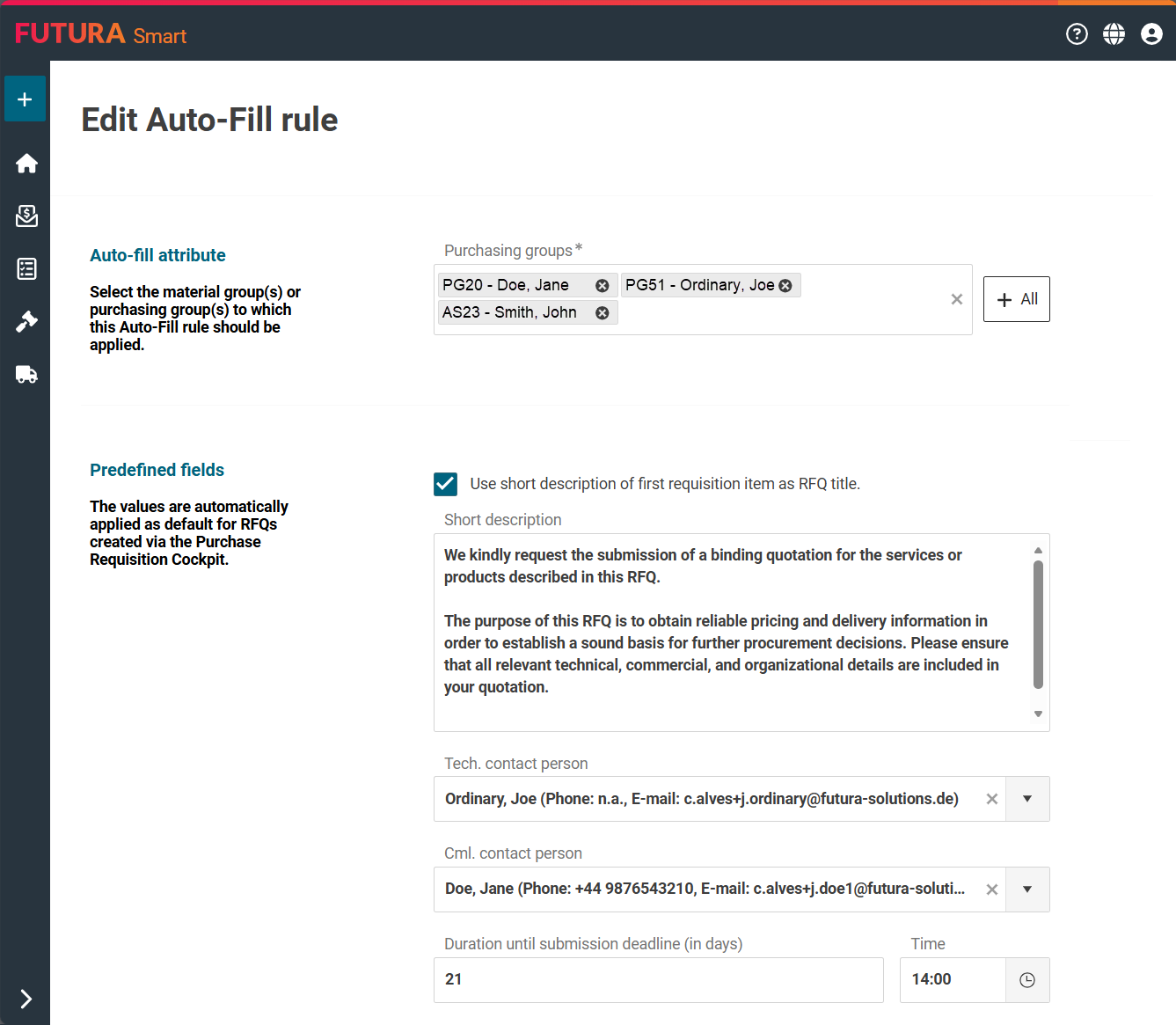Screen dimensions: 1176x1025
Task: Open the delivery truck sidebar icon
Action: 26,375
